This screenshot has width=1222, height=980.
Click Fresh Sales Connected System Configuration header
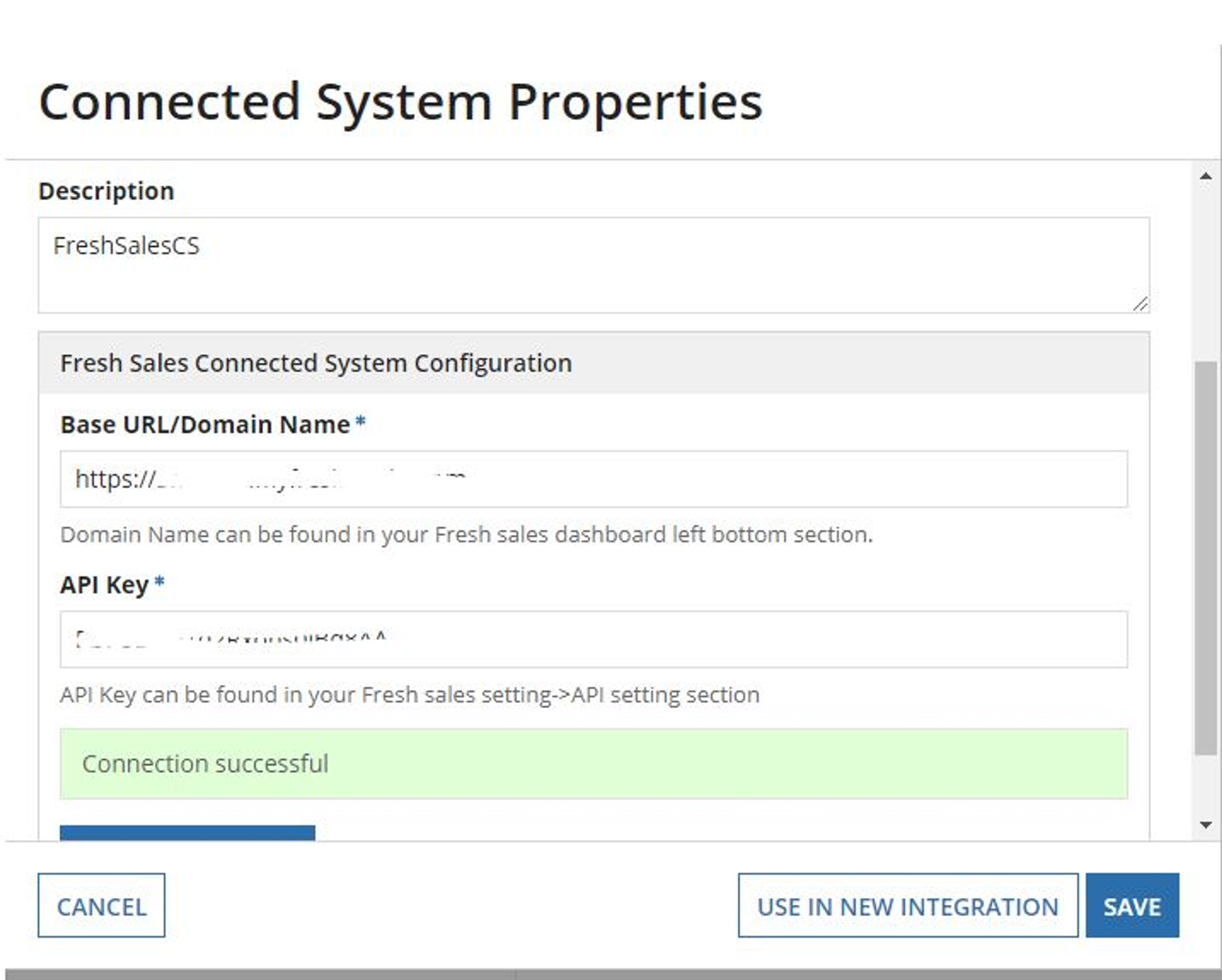(594, 363)
